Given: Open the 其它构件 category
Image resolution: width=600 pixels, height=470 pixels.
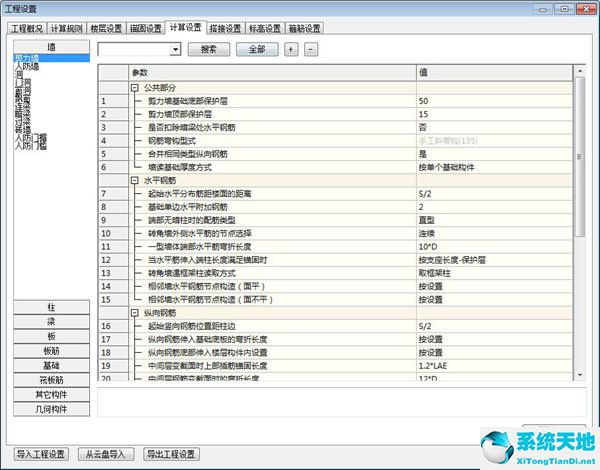Looking at the screenshot, I should coord(51,395).
